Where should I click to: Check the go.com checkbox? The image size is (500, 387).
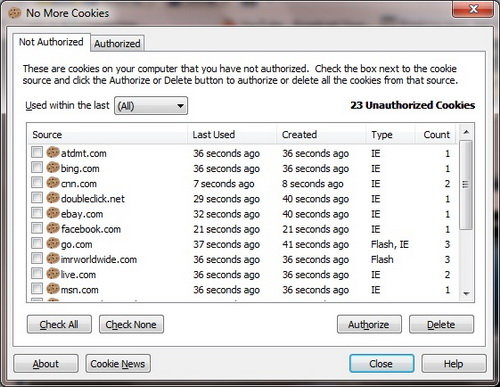[x=37, y=243]
